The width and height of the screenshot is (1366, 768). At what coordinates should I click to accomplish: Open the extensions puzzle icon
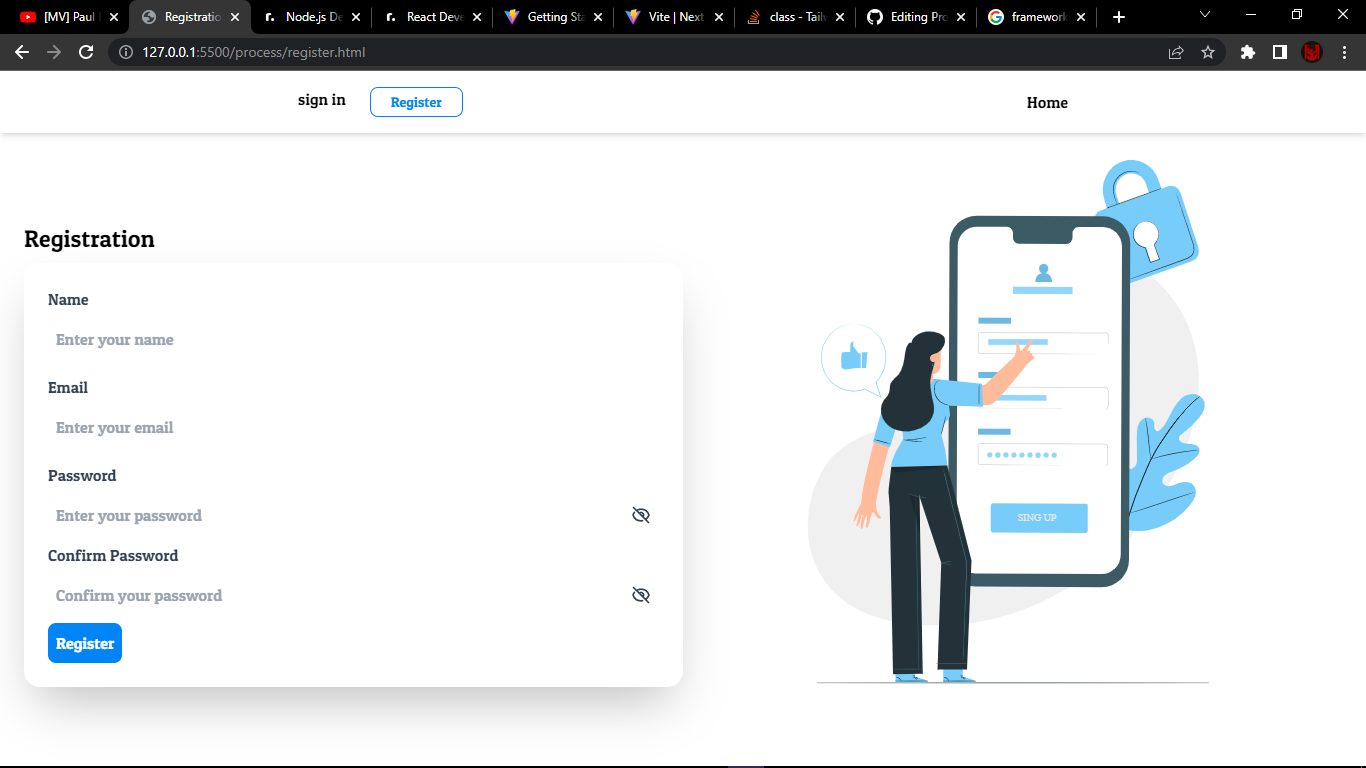click(x=1247, y=52)
